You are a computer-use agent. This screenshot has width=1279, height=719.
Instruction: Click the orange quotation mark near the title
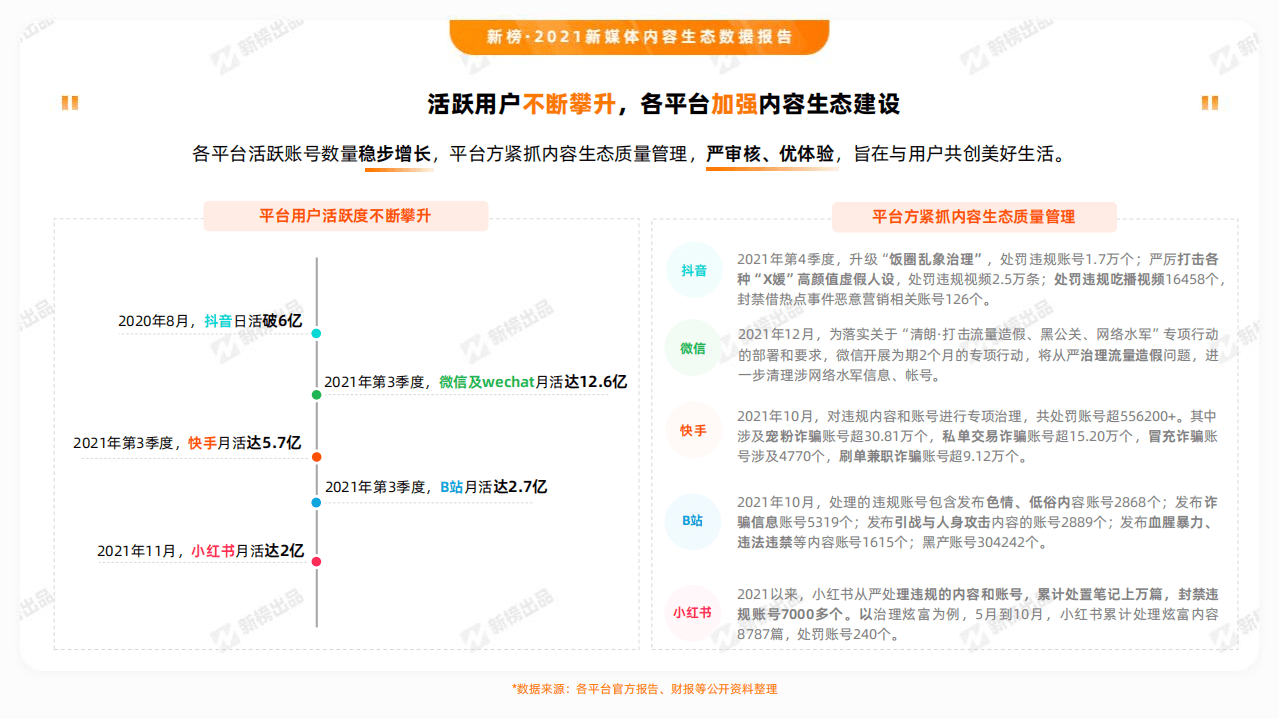(68, 104)
